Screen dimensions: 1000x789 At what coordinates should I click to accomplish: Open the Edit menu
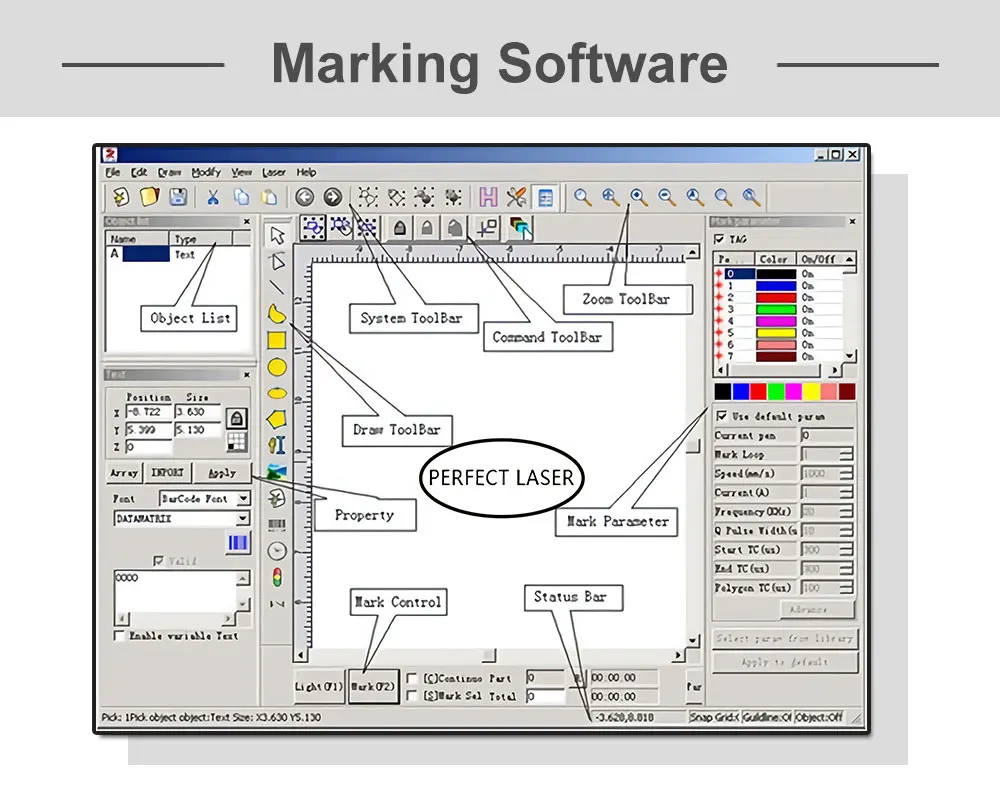(x=139, y=172)
